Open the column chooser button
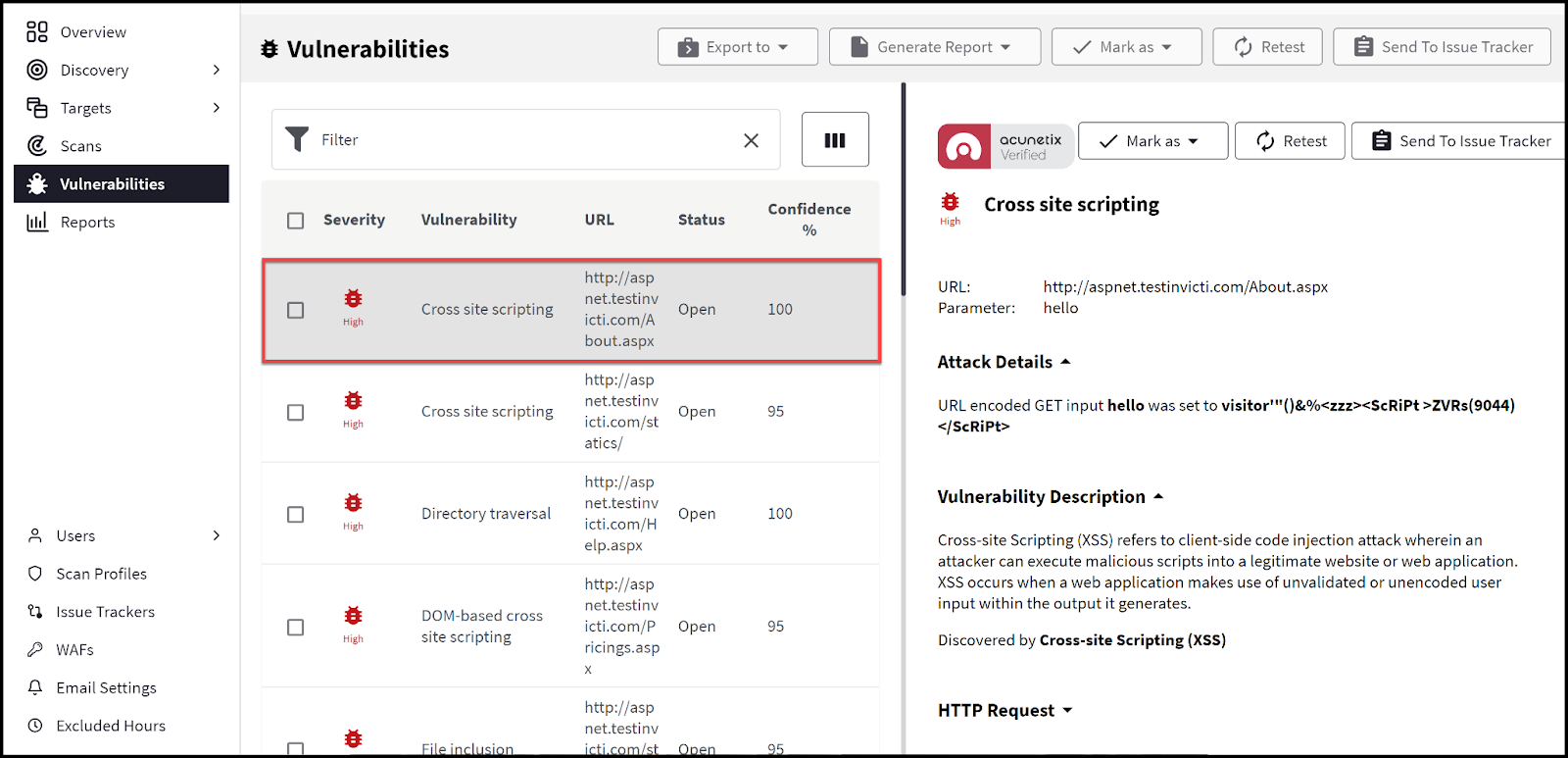The width and height of the screenshot is (1568, 758). pos(835,139)
